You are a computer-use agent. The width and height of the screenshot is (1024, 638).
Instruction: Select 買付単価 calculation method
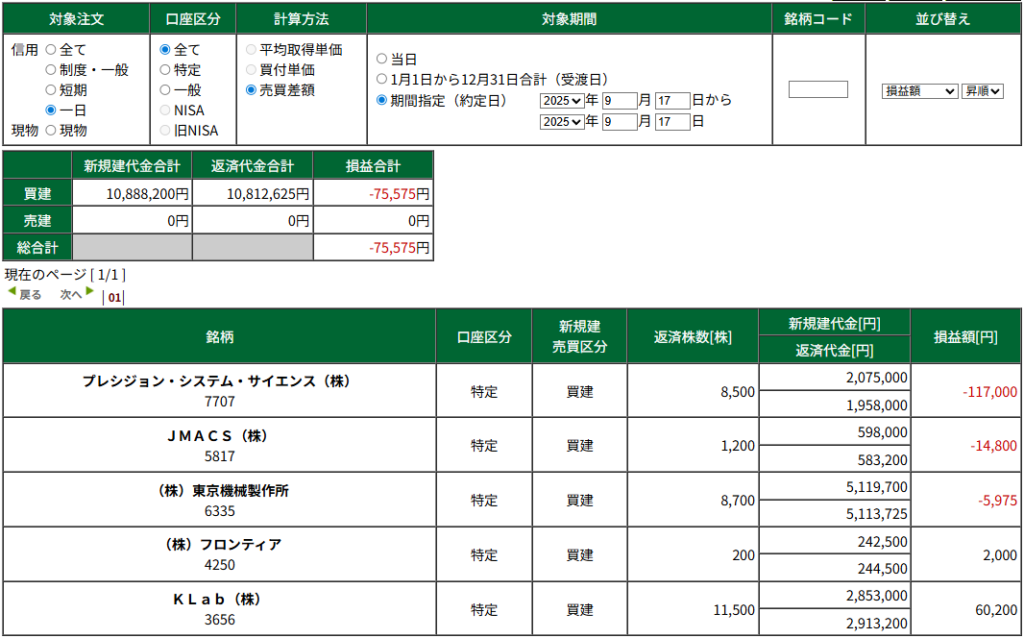(x=251, y=70)
